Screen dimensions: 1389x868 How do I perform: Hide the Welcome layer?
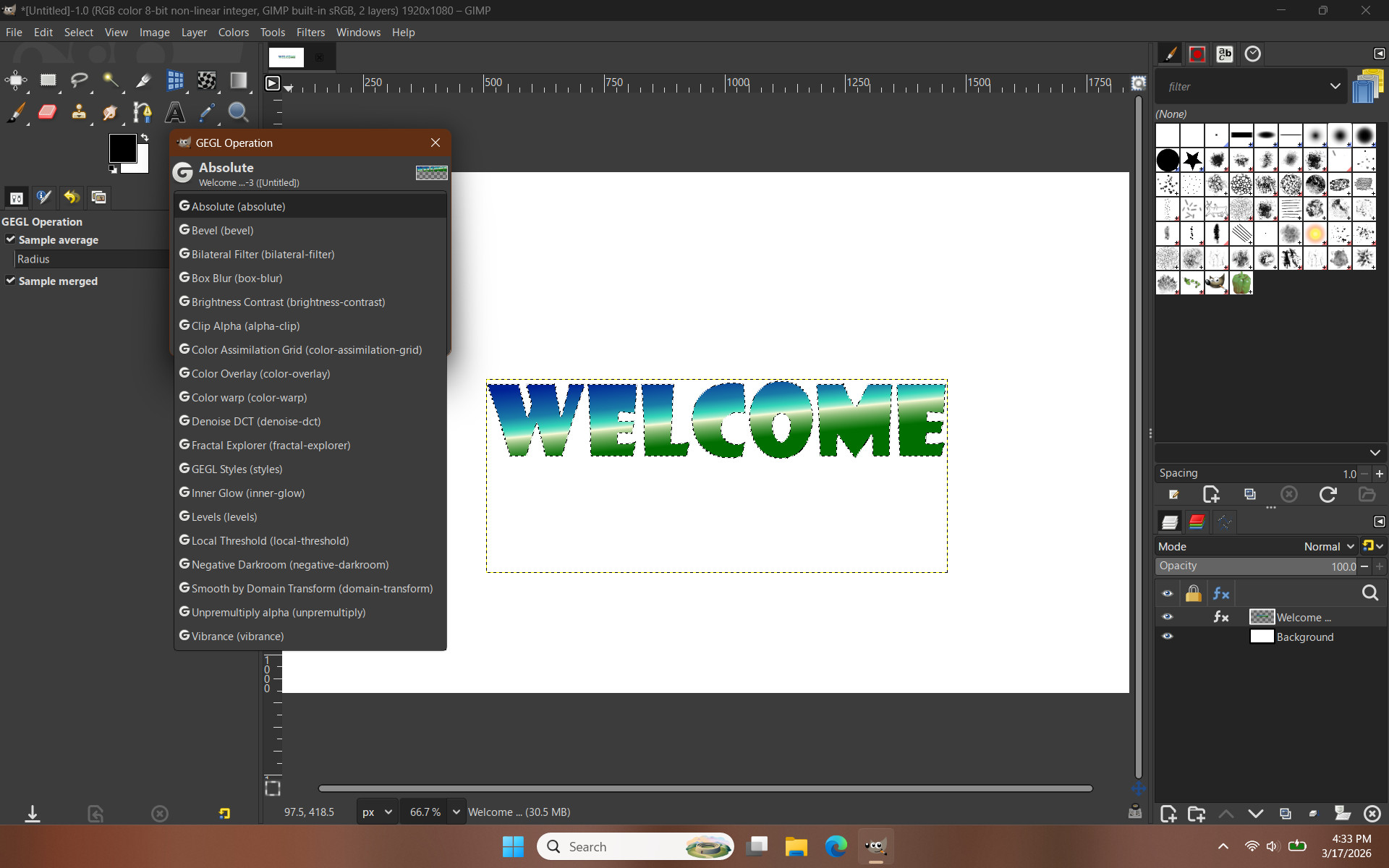coord(1167,617)
